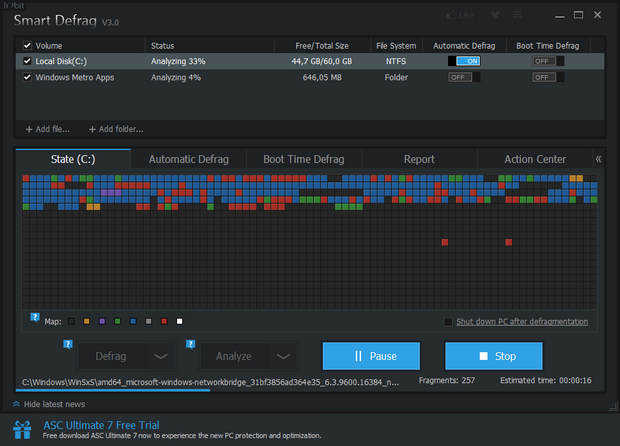The width and height of the screenshot is (620, 446).
Task: Click the help icon beside Defrag button
Action: click(x=68, y=344)
